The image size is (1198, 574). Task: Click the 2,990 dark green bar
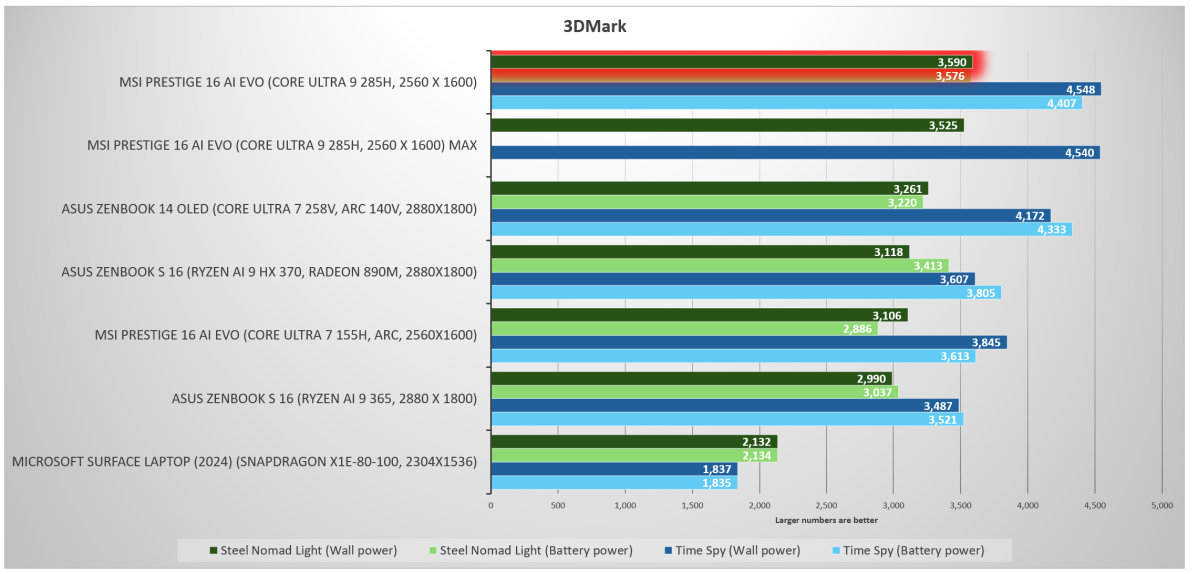(x=691, y=378)
